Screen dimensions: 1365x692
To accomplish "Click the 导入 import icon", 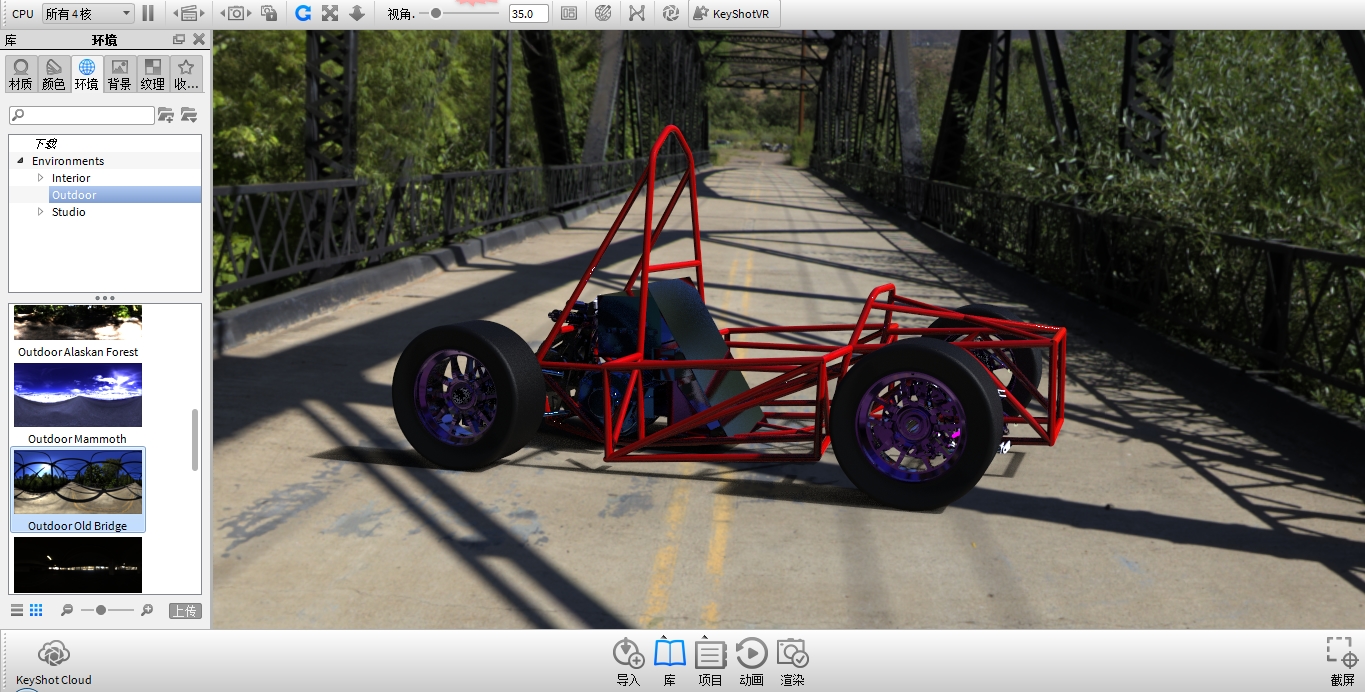I will [628, 652].
